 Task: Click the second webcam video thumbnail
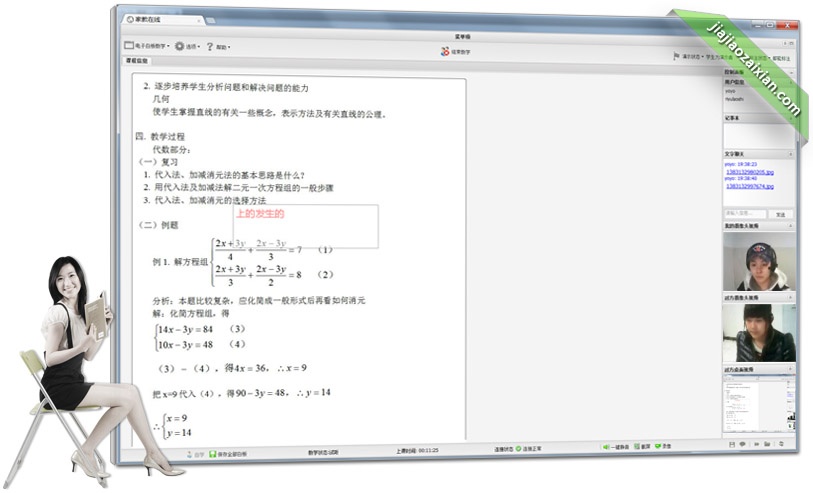click(x=759, y=333)
